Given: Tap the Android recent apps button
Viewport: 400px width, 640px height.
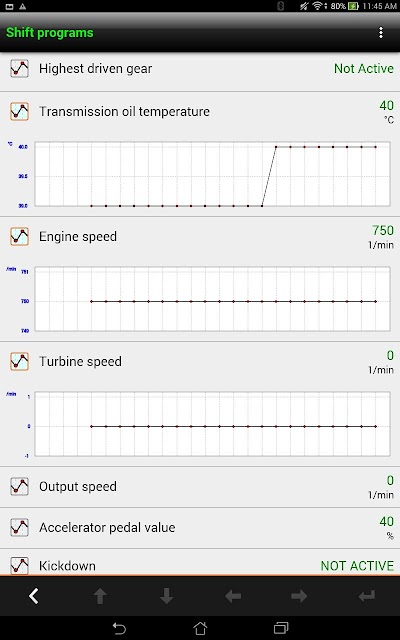Looking at the screenshot, I should [x=281, y=628].
